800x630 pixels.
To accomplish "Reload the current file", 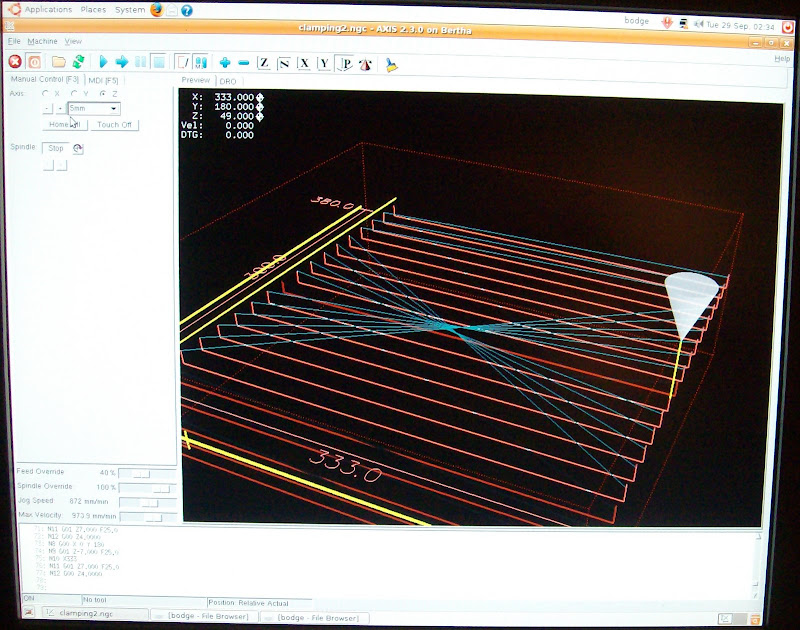I will pos(77,62).
